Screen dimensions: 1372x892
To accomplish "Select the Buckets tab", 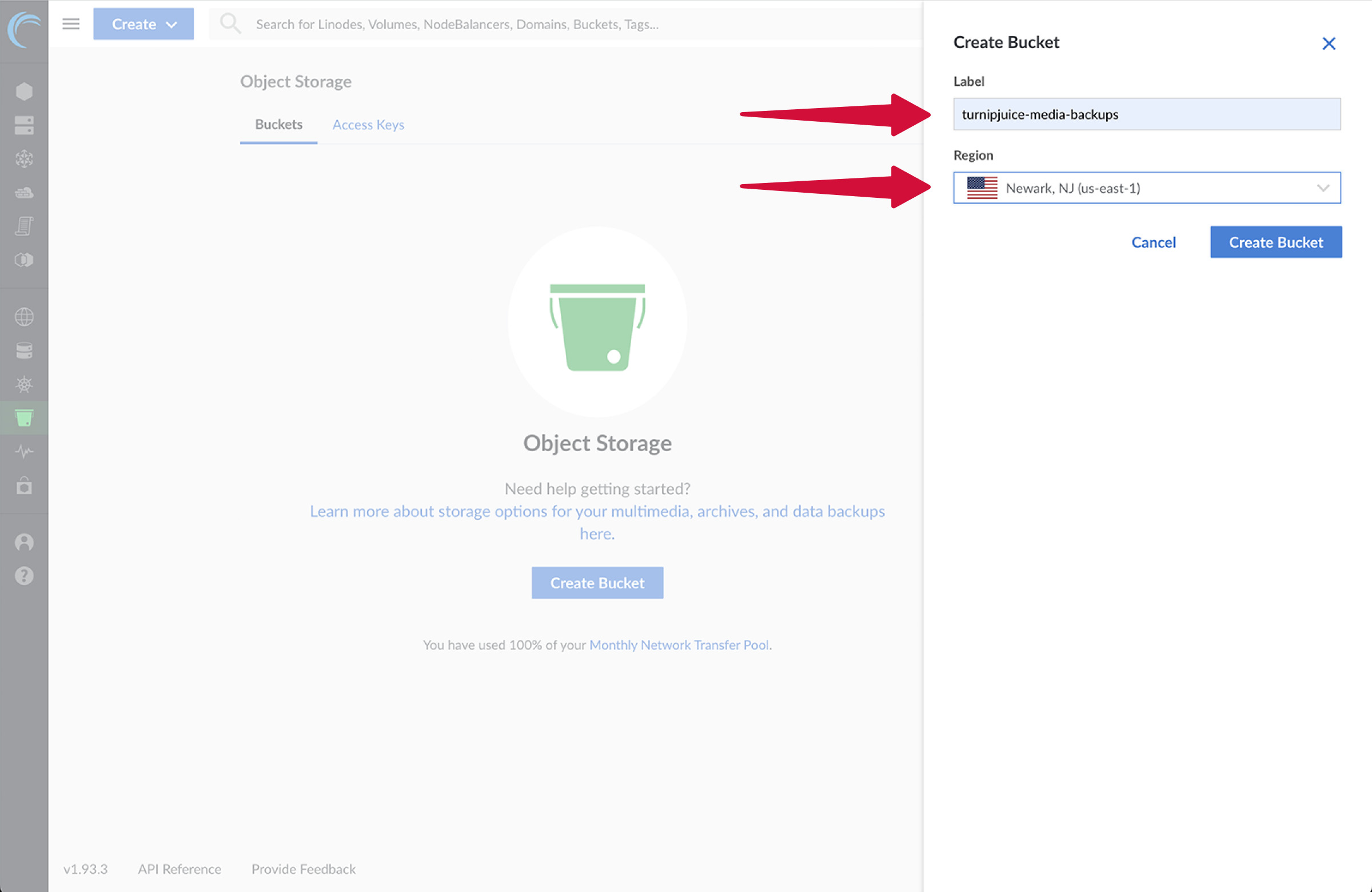I will coord(278,125).
